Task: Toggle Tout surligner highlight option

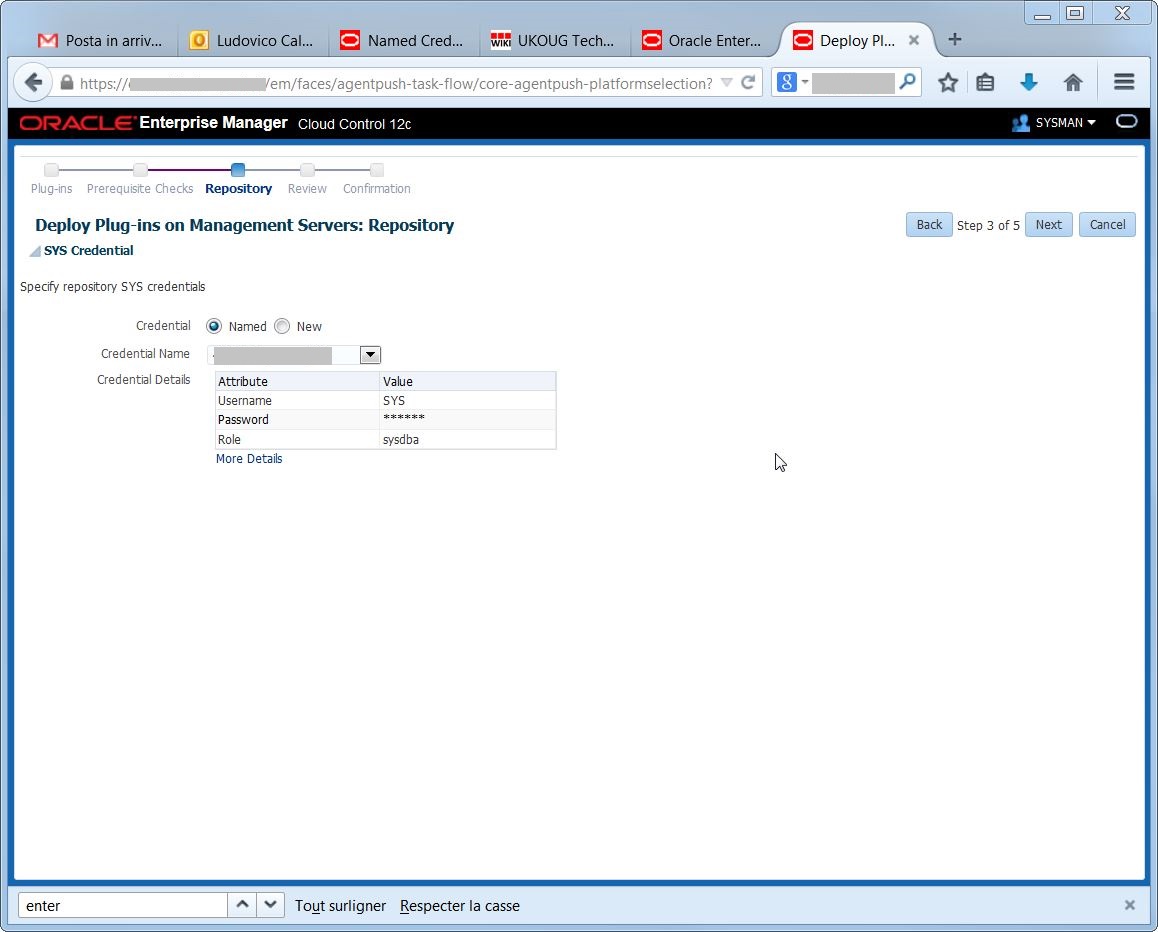Action: tap(340, 905)
